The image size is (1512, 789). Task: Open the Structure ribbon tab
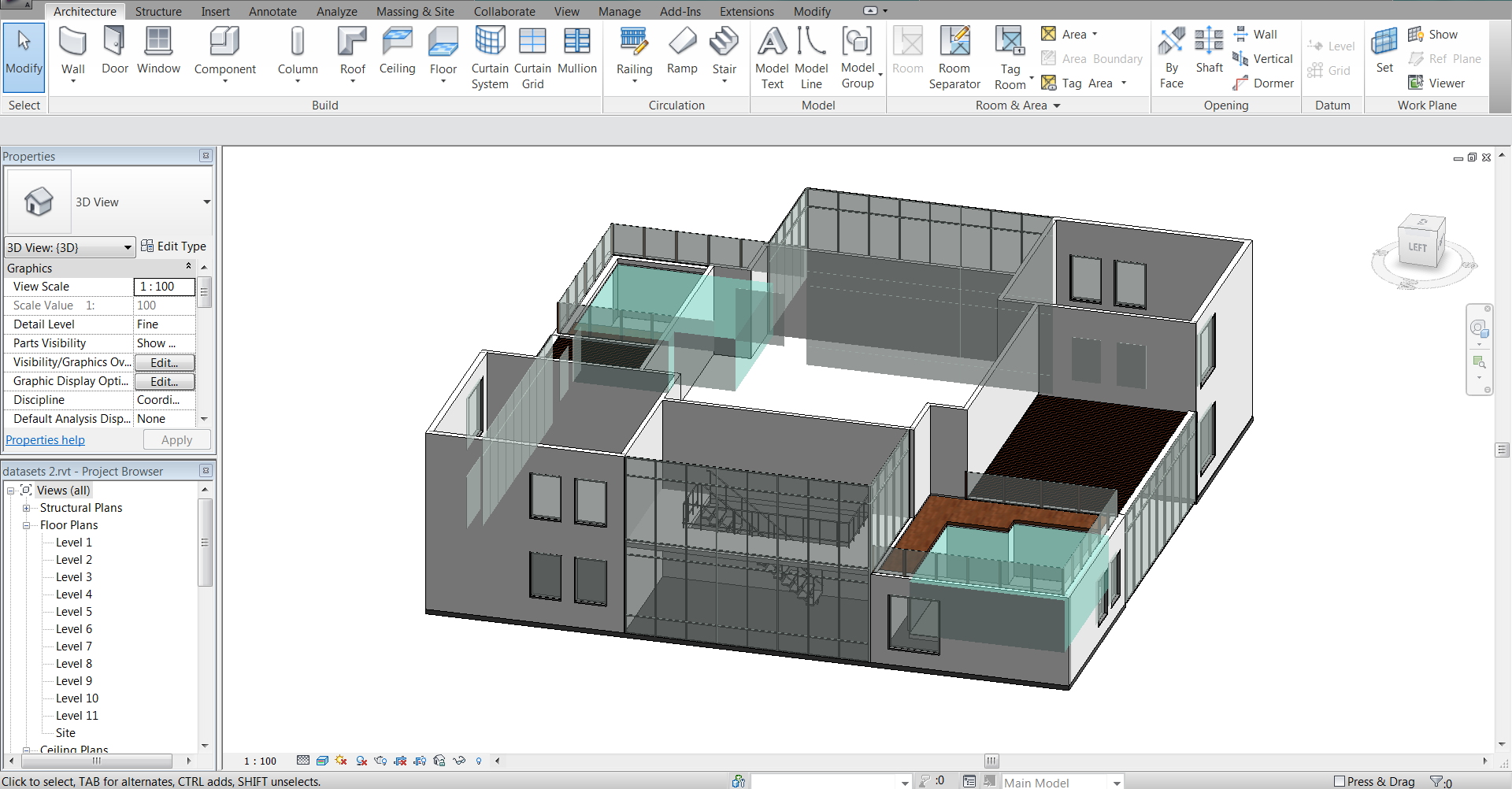point(158,11)
